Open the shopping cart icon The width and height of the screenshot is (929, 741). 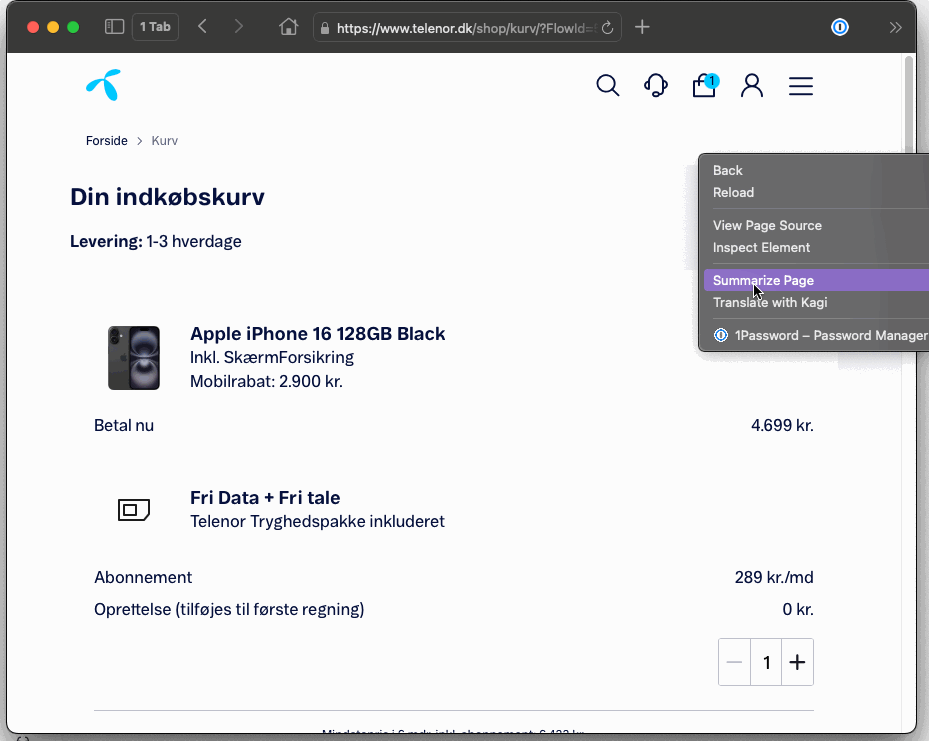704,86
